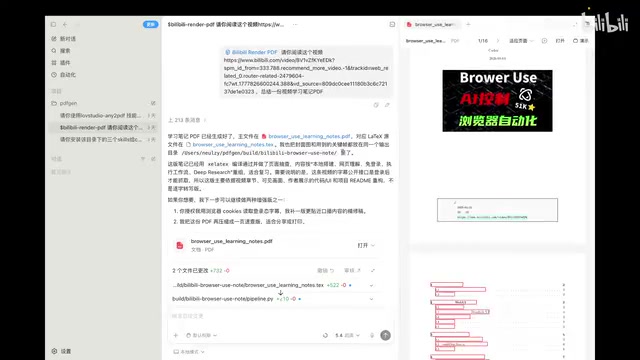Viewport: 640px width, 360px height.
Task: Click the blue 更新 update badge
Action: click(x=150, y=24)
